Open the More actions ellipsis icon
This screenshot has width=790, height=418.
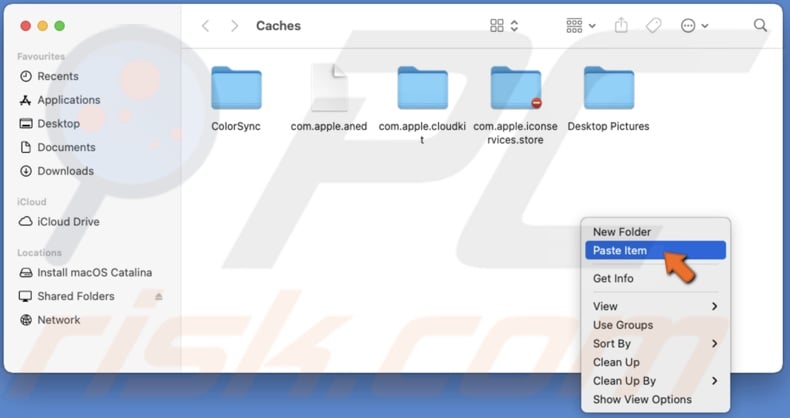pyautogui.click(x=688, y=26)
